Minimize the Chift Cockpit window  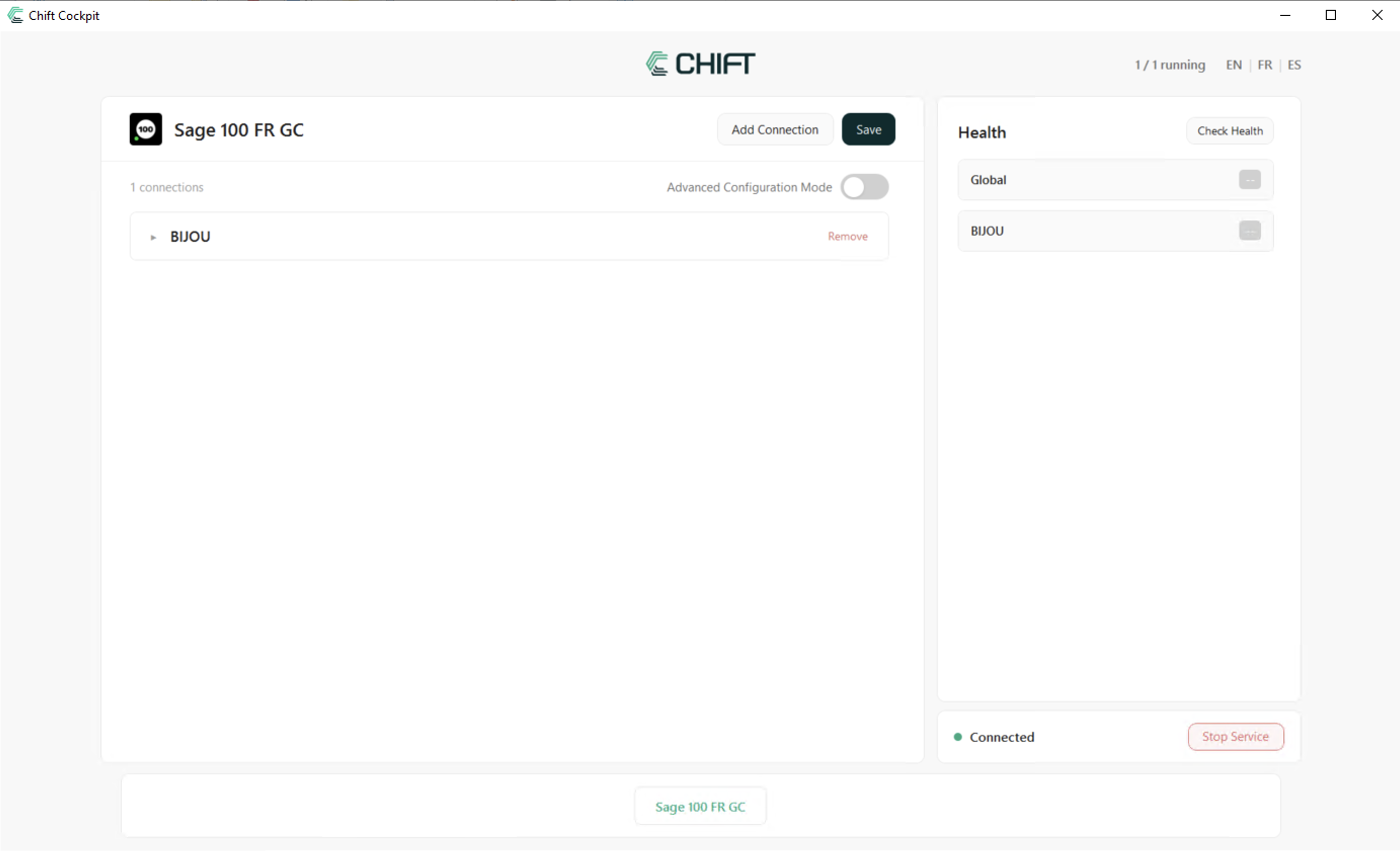pos(1285,15)
